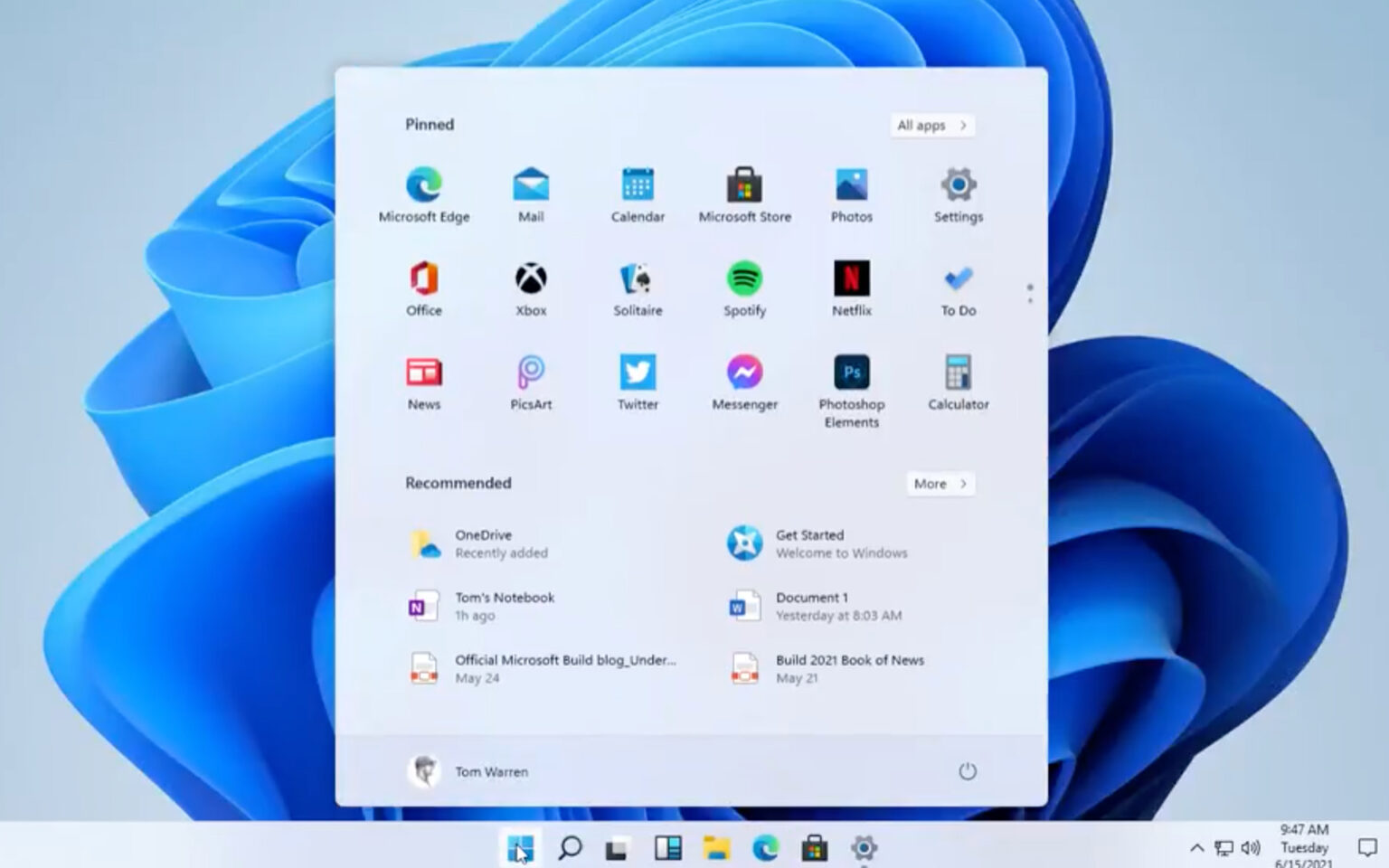Open the power options icon
The image size is (1389, 868).
point(968,771)
